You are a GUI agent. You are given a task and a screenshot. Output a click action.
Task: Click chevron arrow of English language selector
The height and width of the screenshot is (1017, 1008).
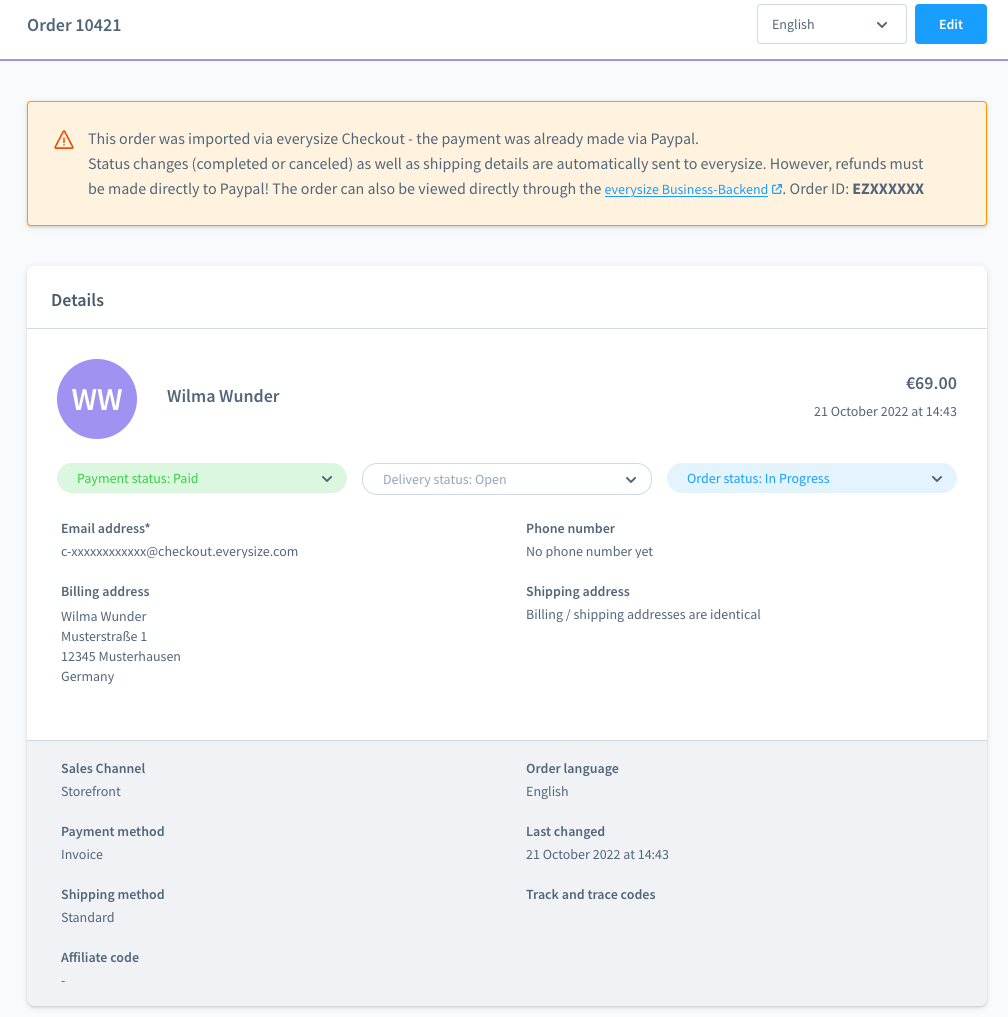[x=882, y=25]
